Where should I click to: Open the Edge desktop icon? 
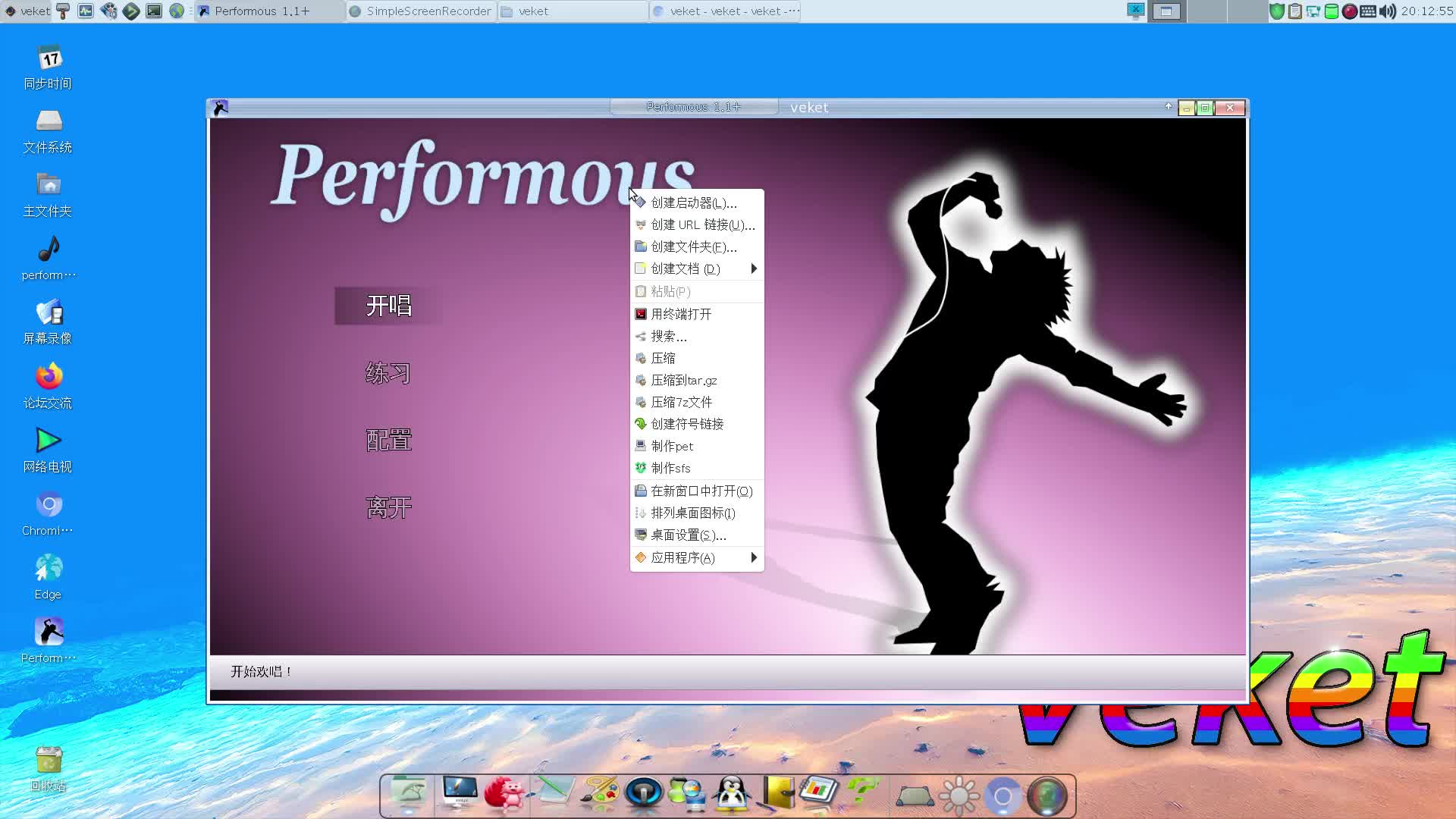point(48,578)
